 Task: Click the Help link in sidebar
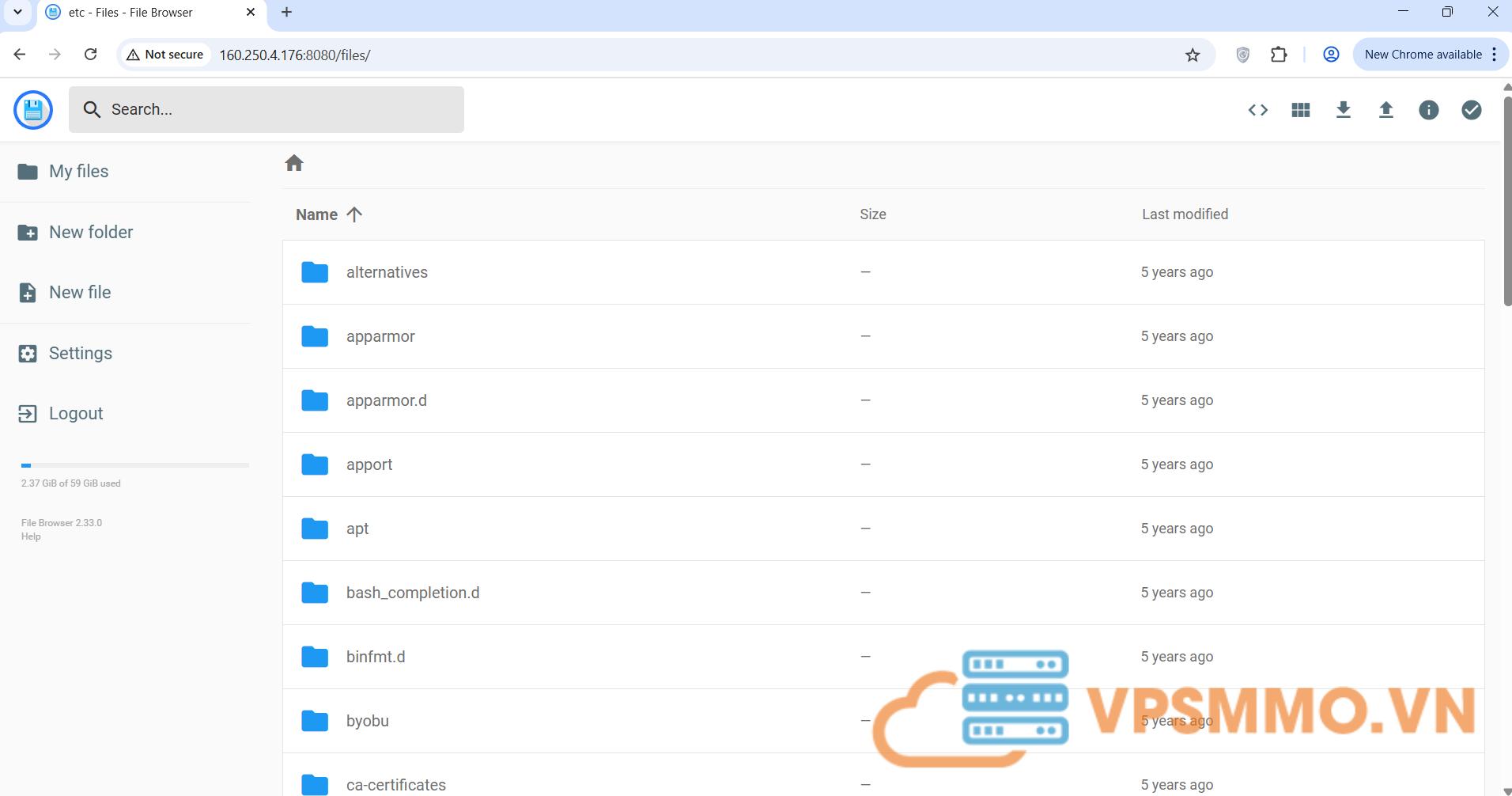point(31,536)
